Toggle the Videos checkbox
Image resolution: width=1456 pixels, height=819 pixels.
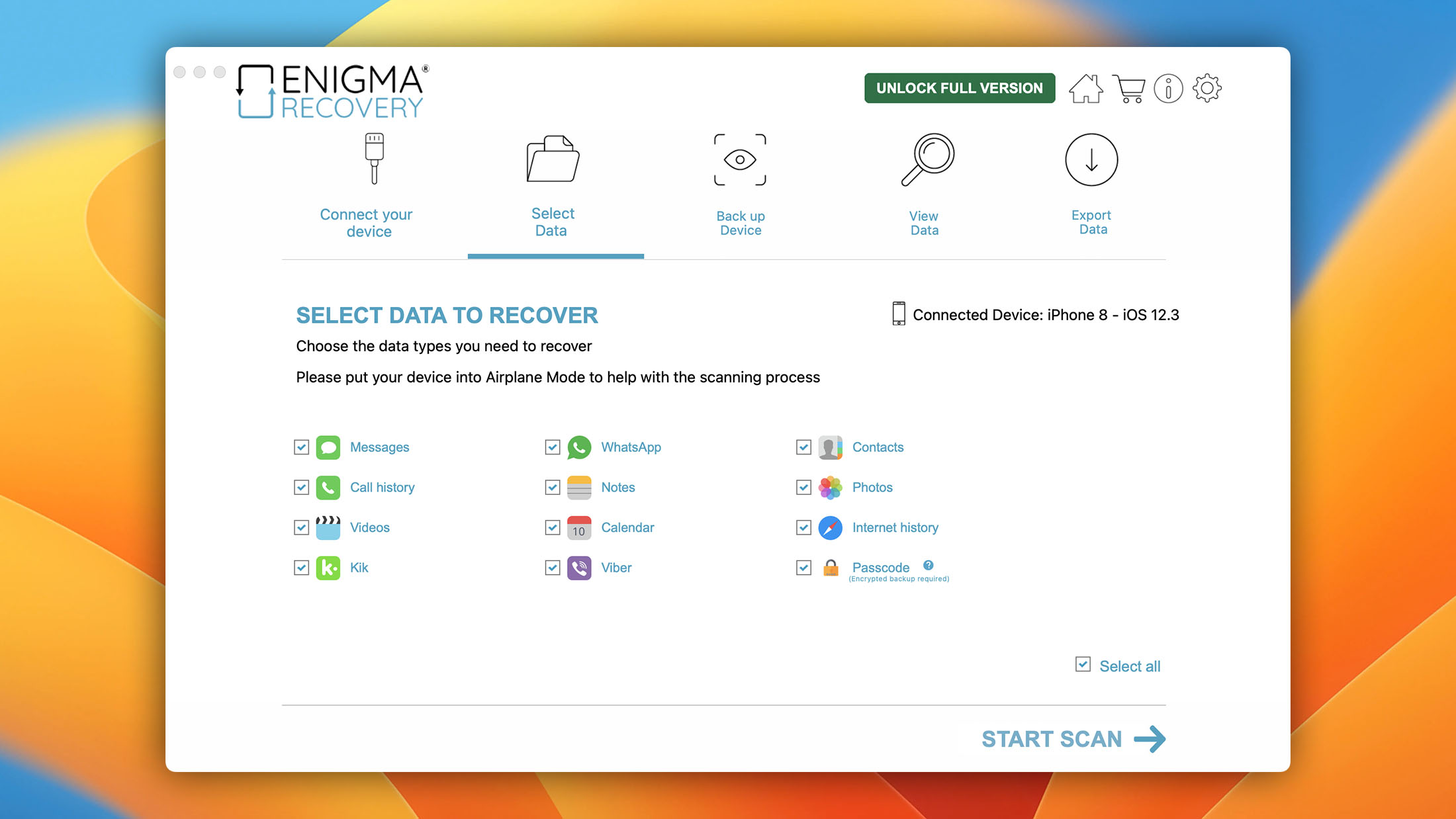coord(301,527)
